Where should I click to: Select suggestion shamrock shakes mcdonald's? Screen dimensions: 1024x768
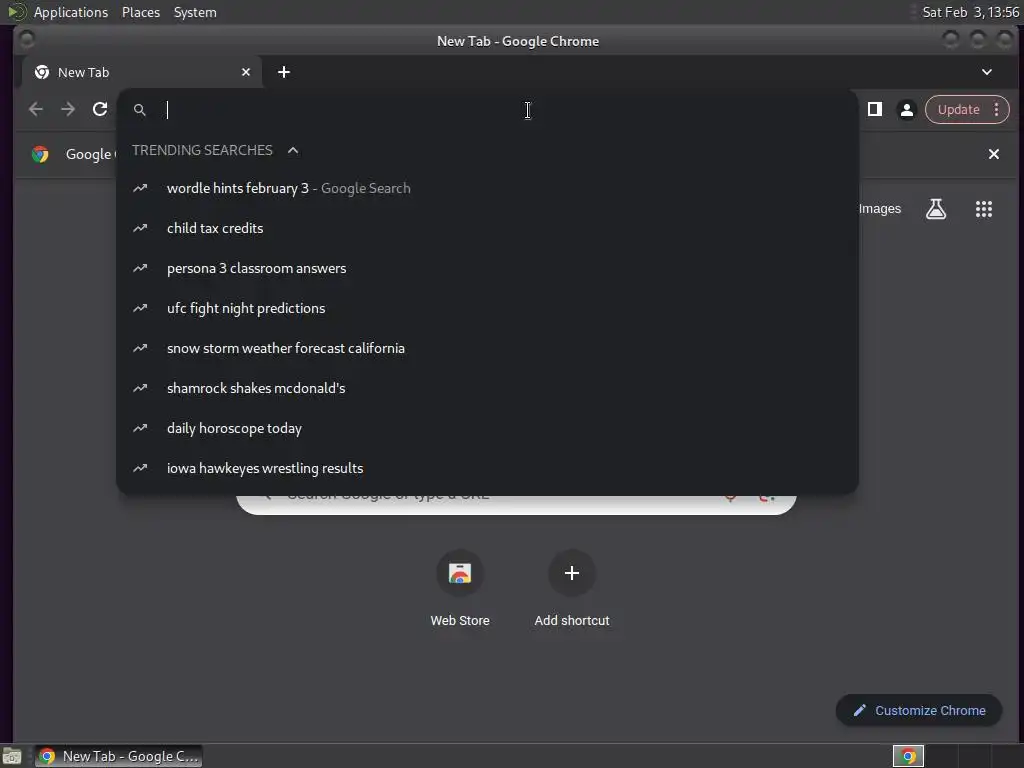(x=487, y=388)
